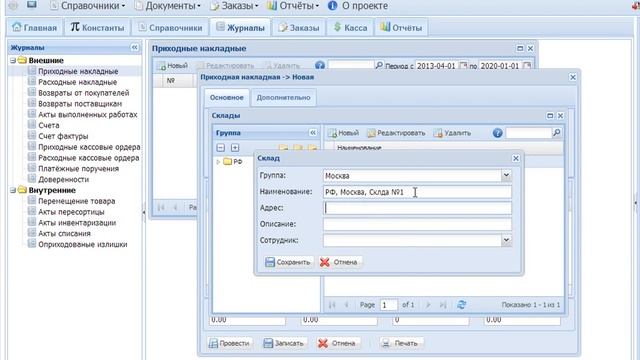Click the Записать button
The width and height of the screenshot is (640, 360).
(x=284, y=343)
